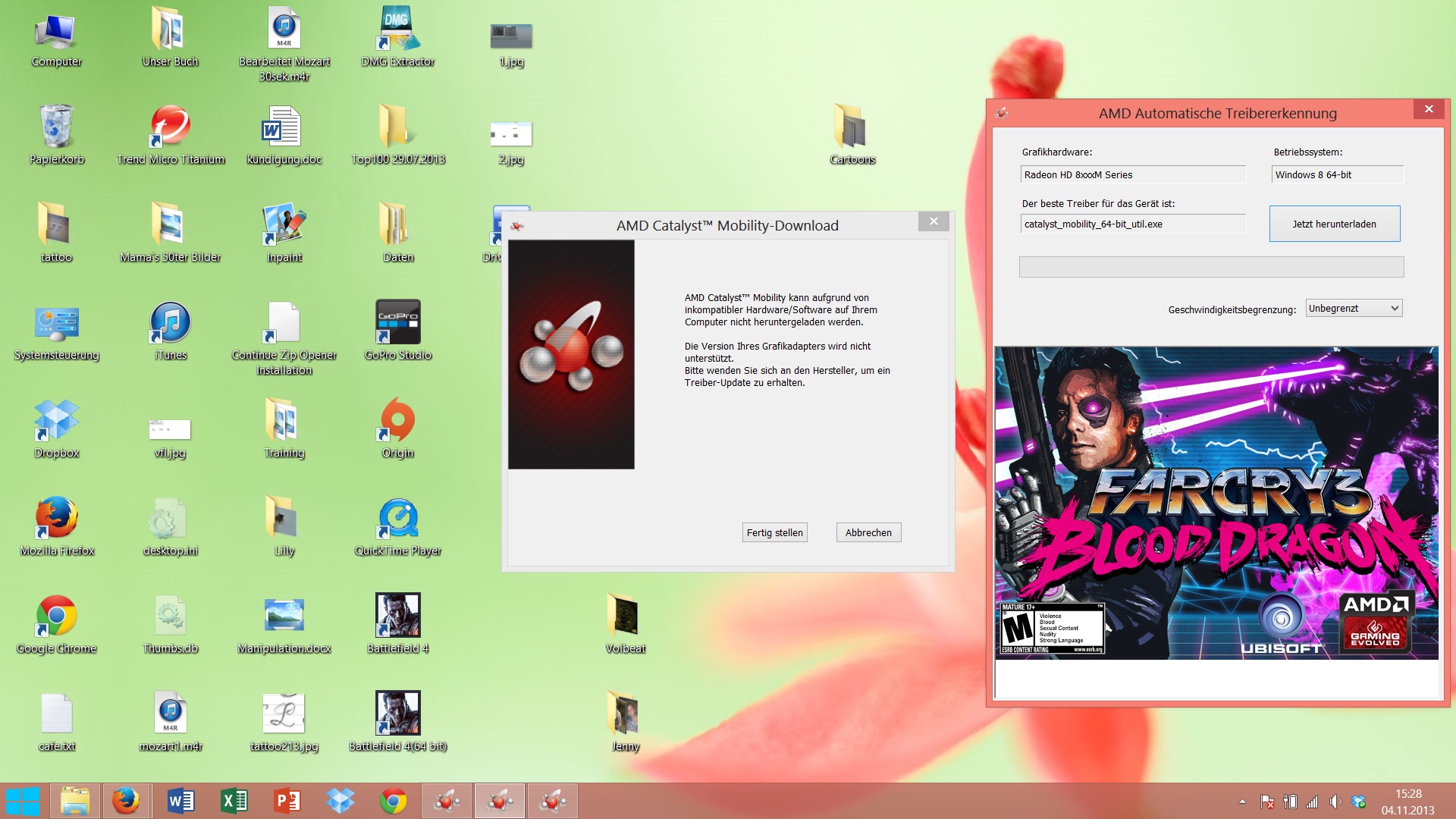This screenshot has width=1456, height=819.
Task: Launch Trend Micro Titanium shortcut
Action: pyautogui.click(x=170, y=135)
